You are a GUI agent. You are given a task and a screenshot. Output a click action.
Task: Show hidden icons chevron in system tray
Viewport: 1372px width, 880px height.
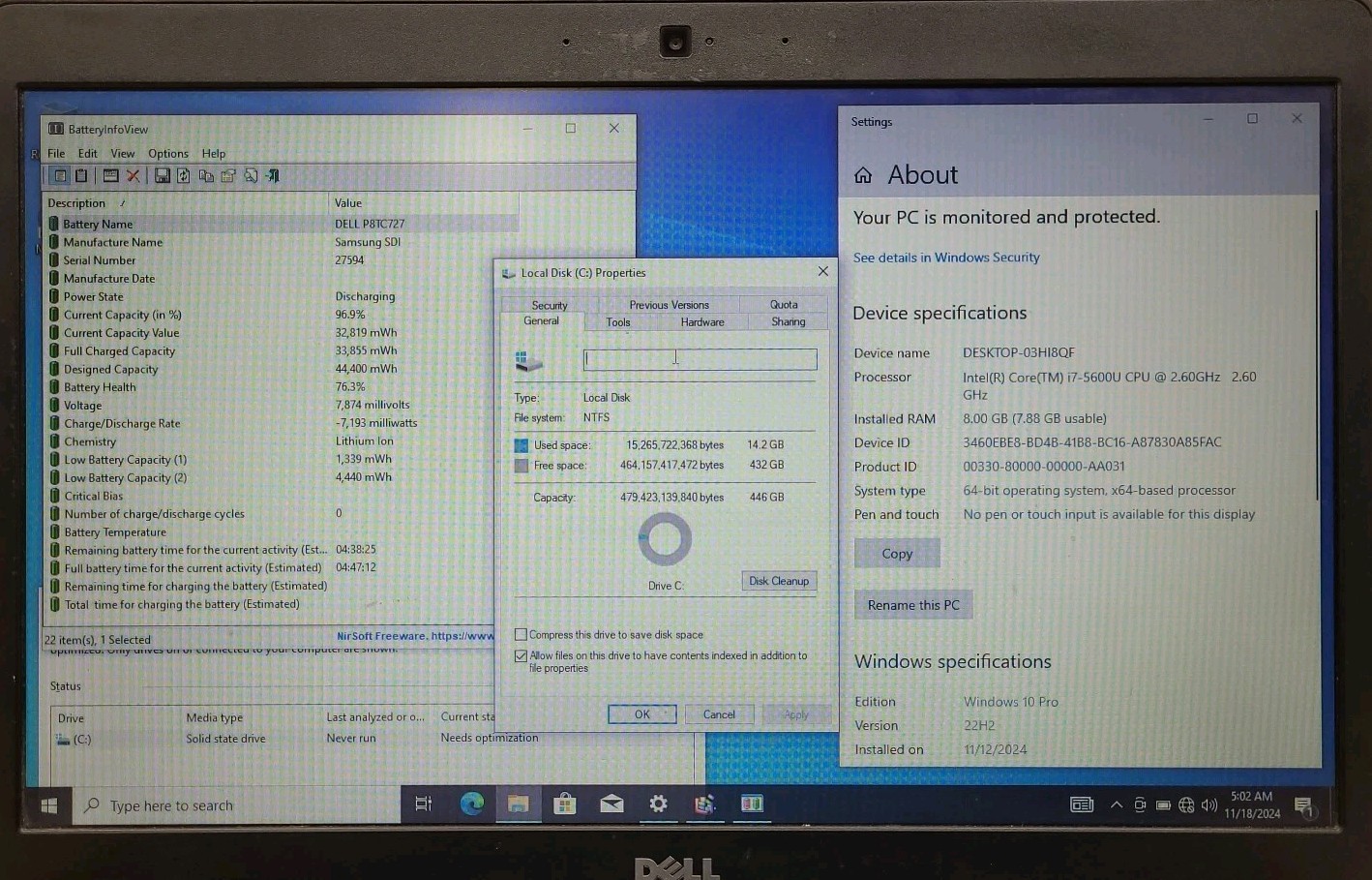[1117, 805]
